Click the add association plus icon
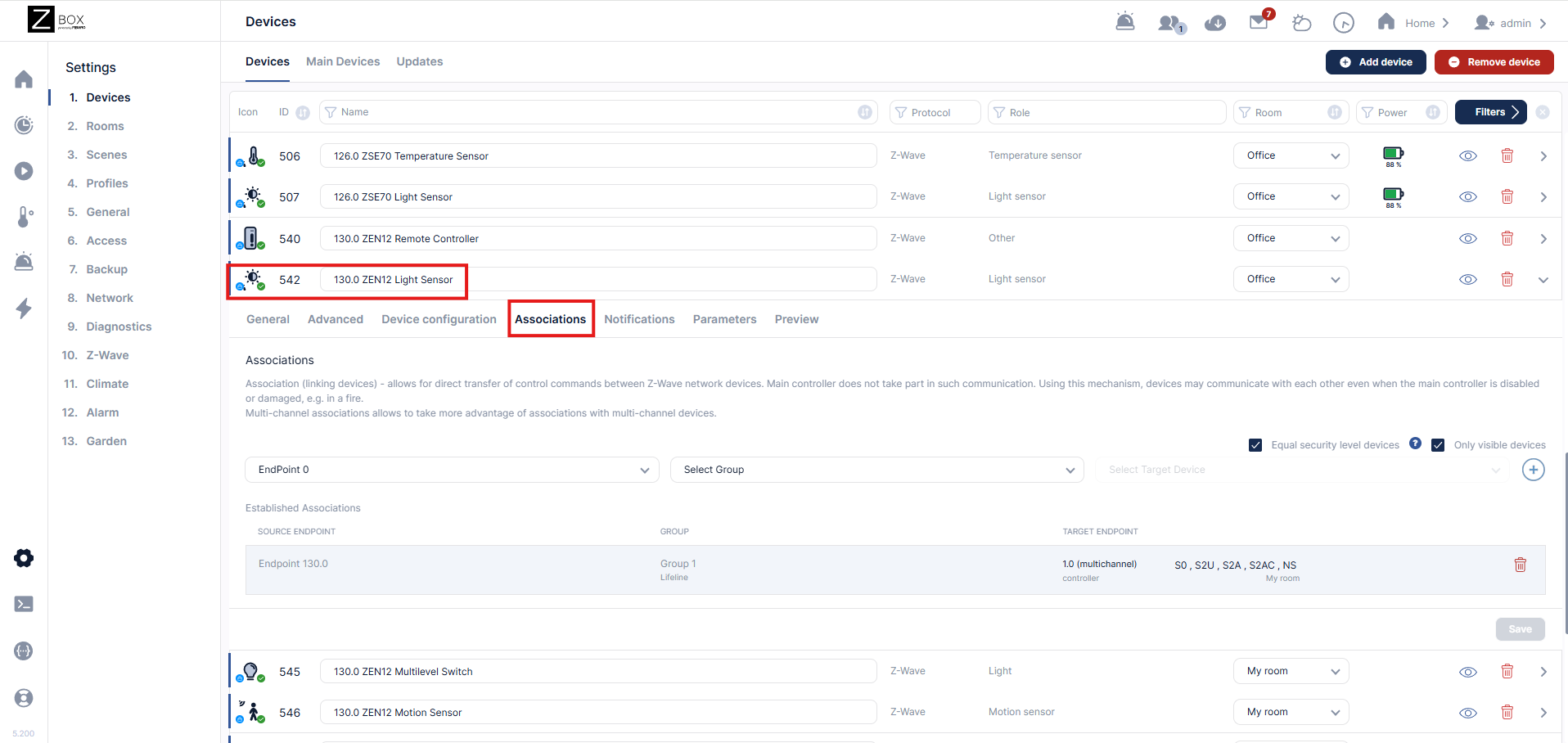 tap(1534, 470)
